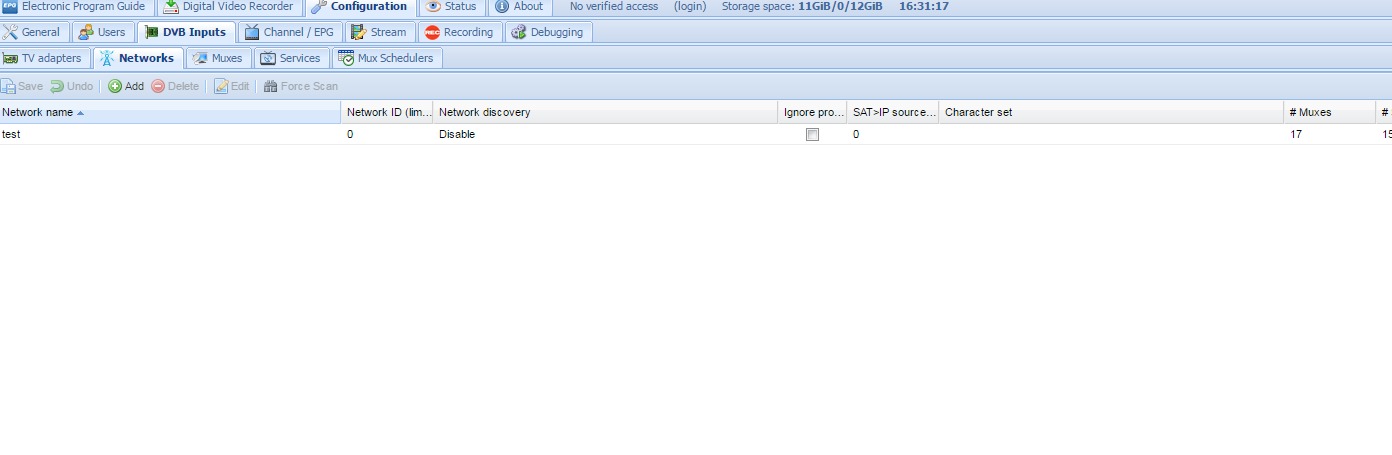Switch to Digital Video Recorder tab
1392x455 pixels.
point(229,7)
